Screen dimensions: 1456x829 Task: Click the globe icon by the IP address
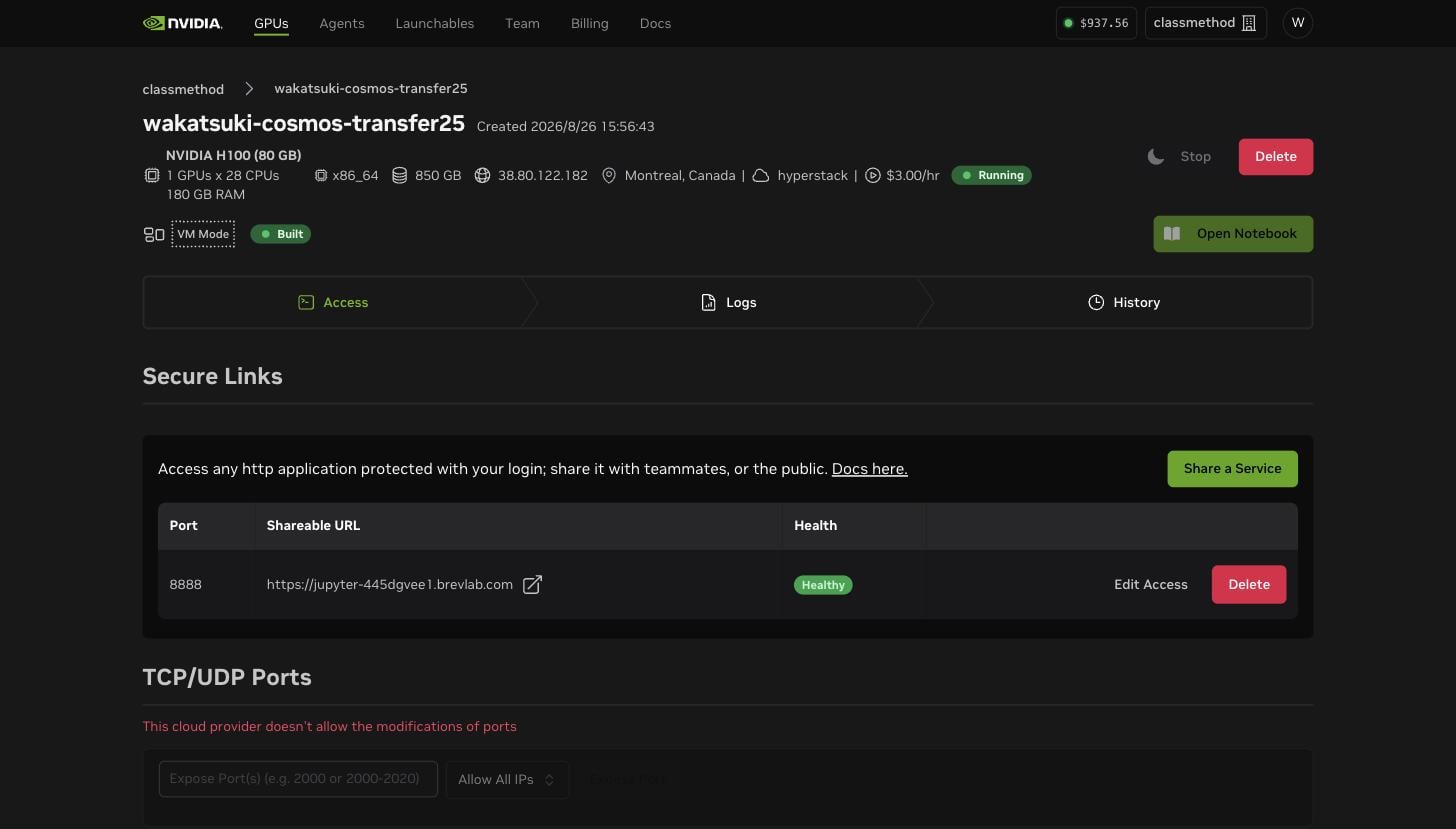[x=482, y=175]
